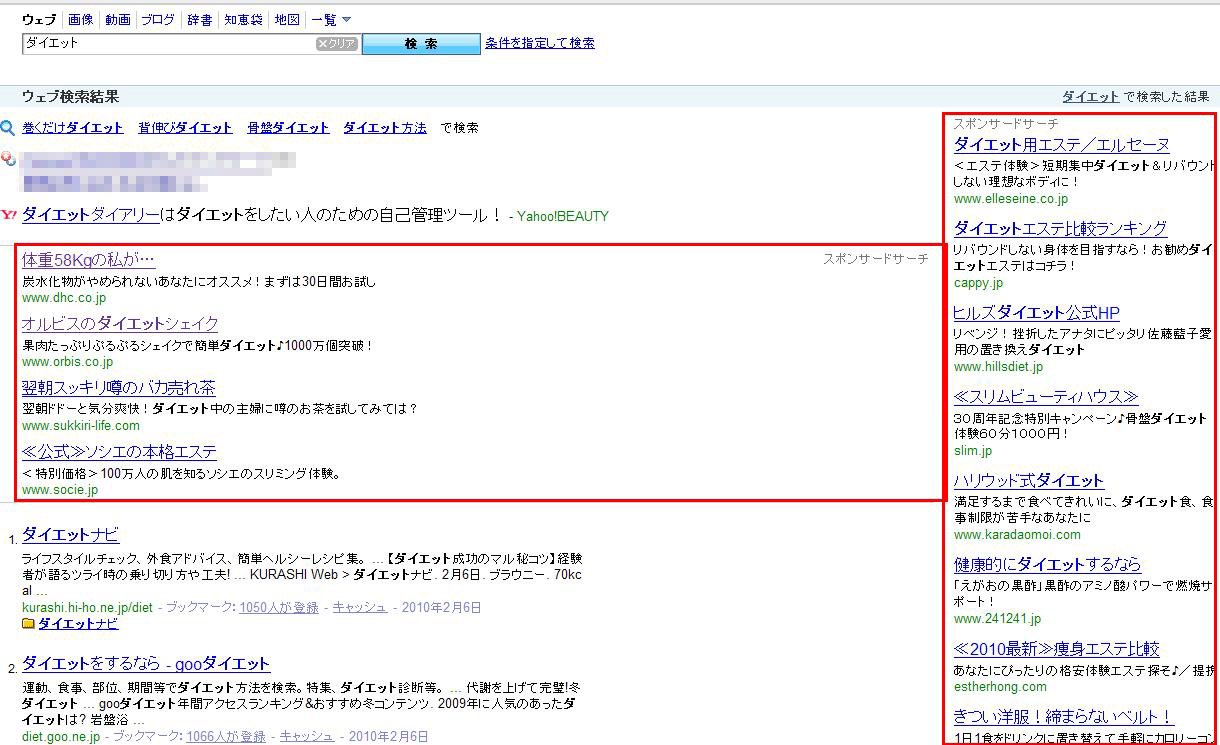1220x745 pixels.
Task: Open sidebar ad ハリウッド式ダイエット
Action: [1029, 481]
